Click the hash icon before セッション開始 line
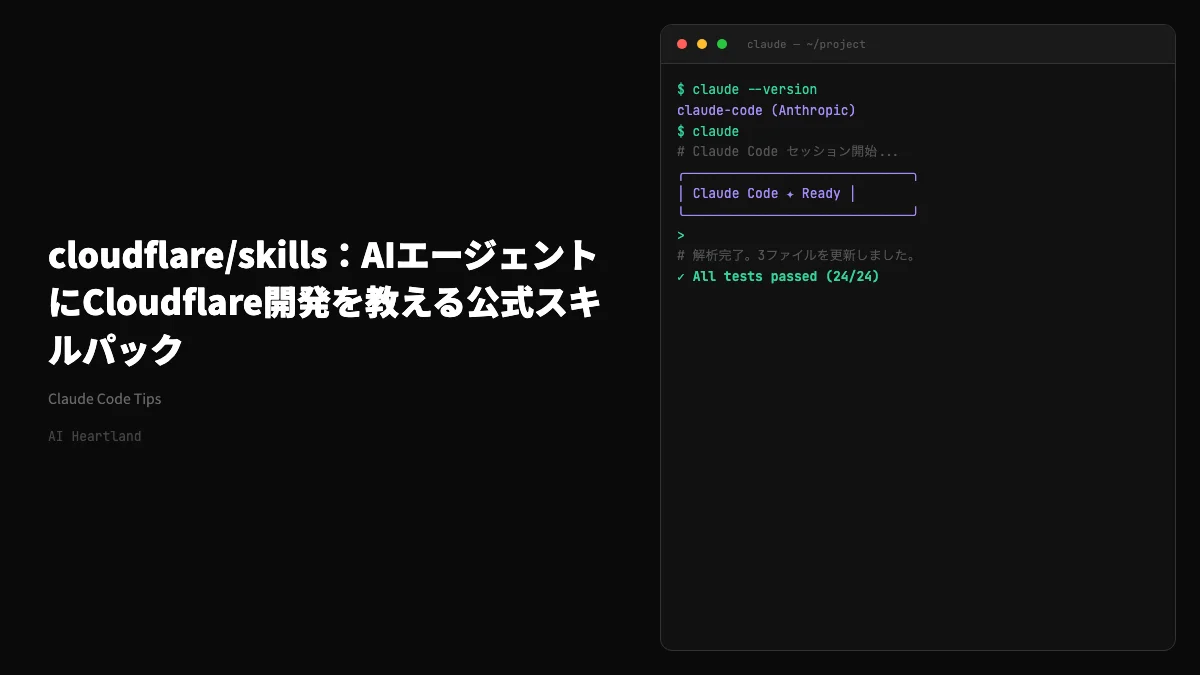The image size is (1200, 675). click(x=681, y=151)
